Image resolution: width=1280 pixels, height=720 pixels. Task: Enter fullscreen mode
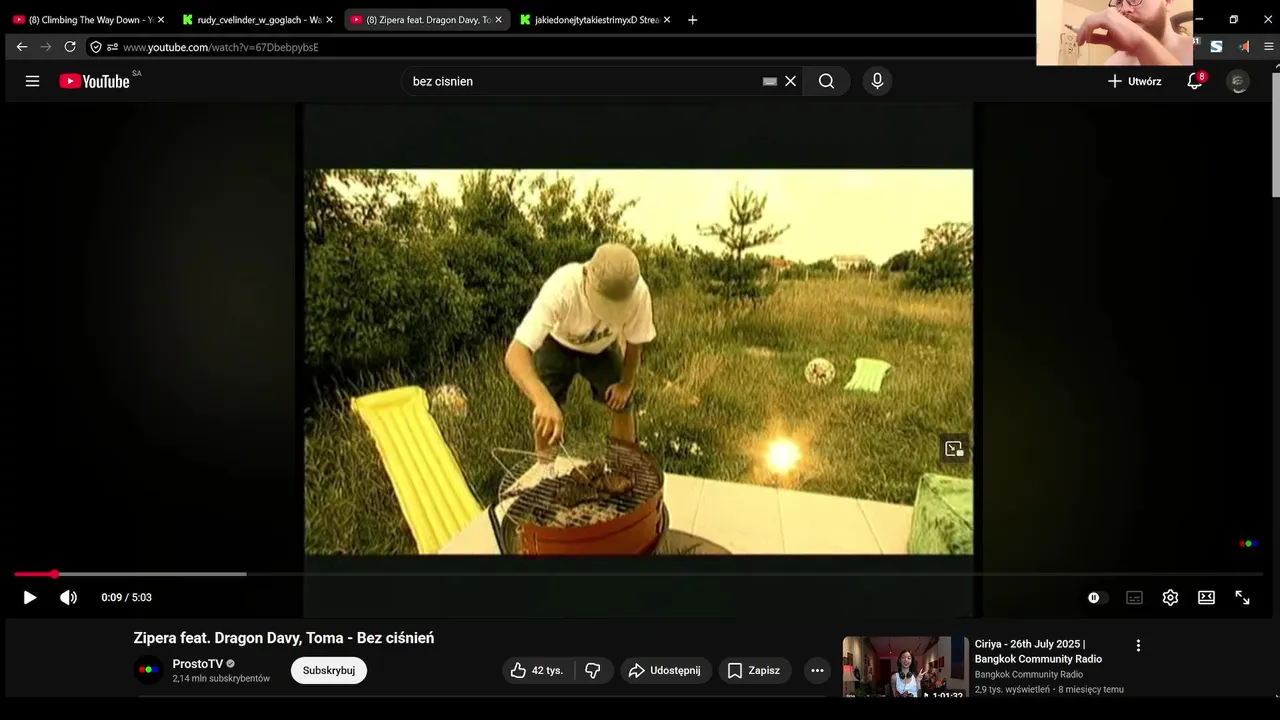click(x=1242, y=597)
